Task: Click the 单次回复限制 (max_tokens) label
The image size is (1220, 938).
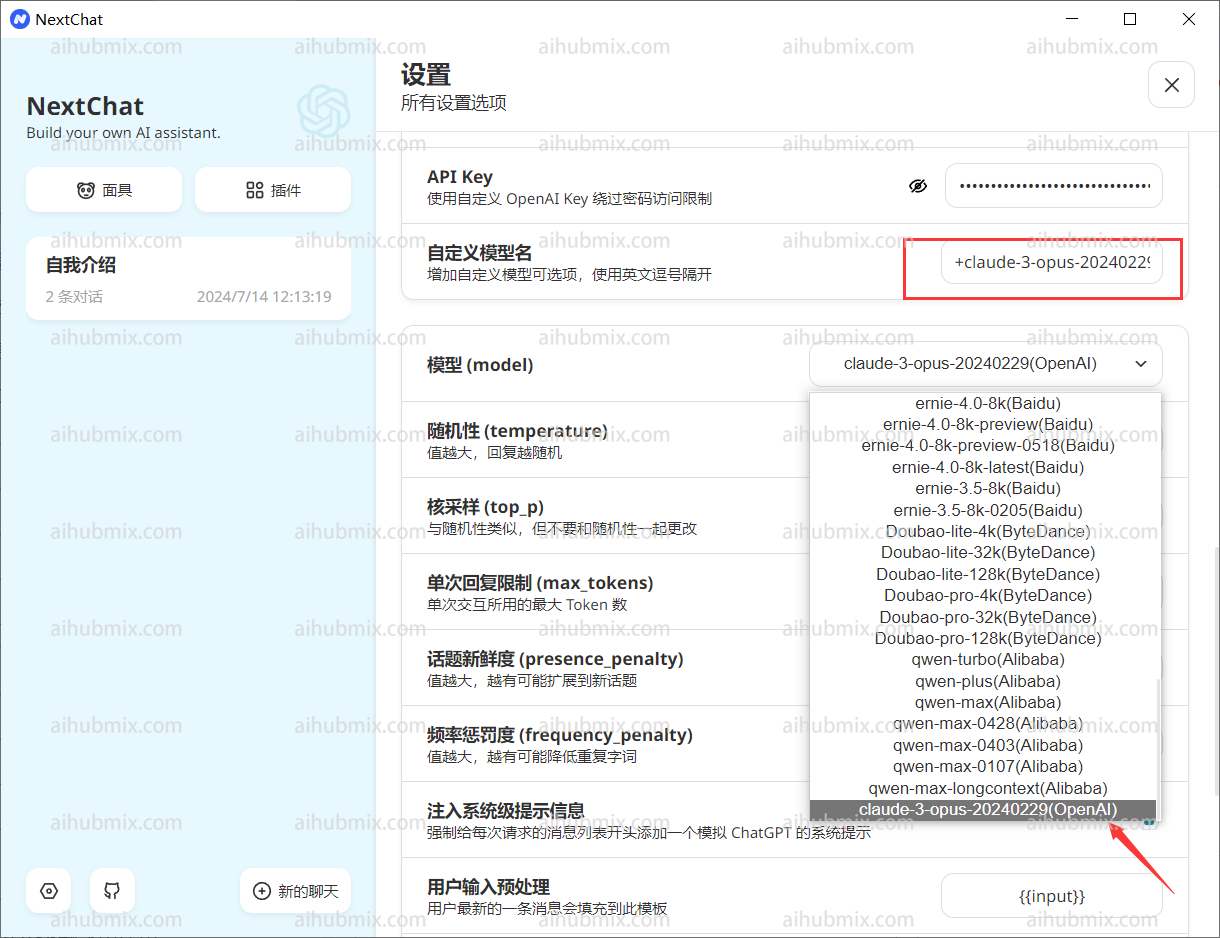Action: tap(540, 582)
